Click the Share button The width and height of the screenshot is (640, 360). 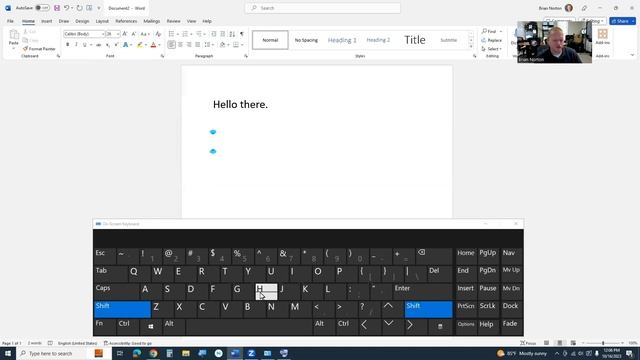click(x=622, y=21)
